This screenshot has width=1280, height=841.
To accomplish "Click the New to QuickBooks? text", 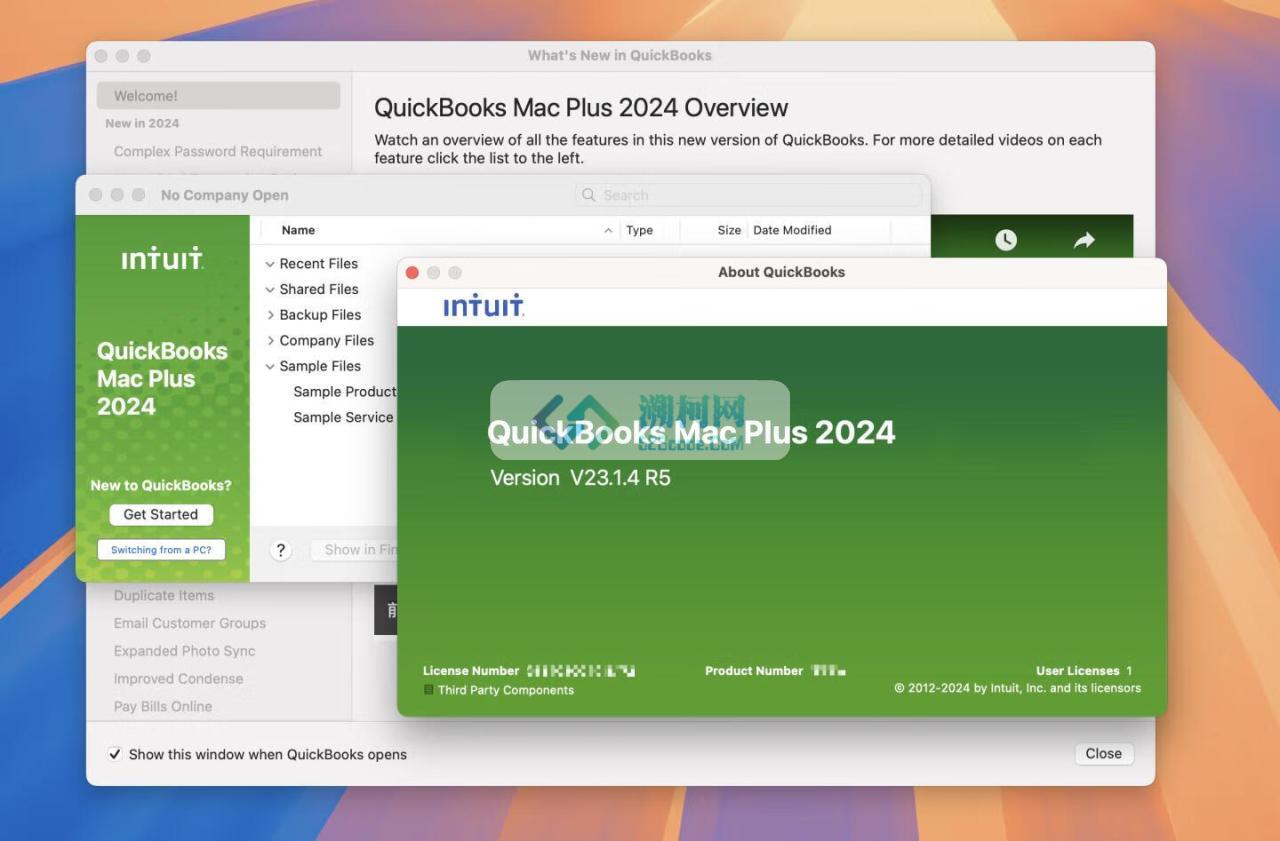I will [161, 485].
